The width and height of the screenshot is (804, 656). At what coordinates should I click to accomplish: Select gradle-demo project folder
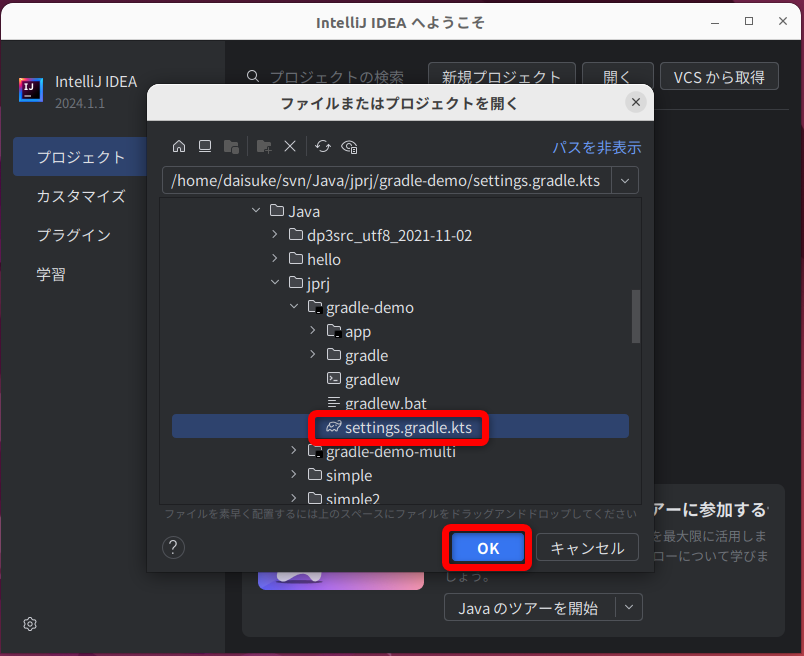[x=400, y=307]
